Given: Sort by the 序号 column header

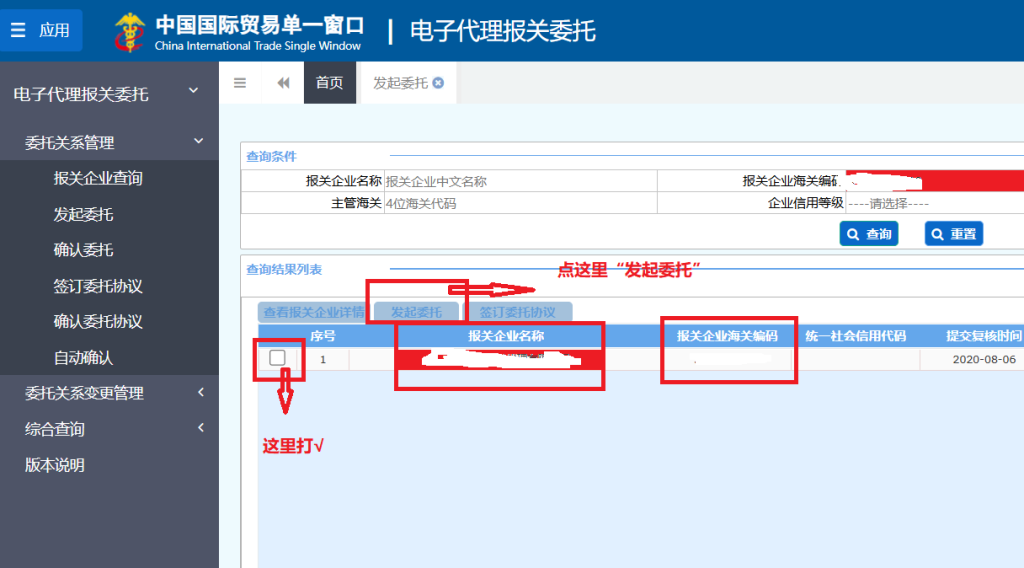Looking at the screenshot, I should click(323, 336).
